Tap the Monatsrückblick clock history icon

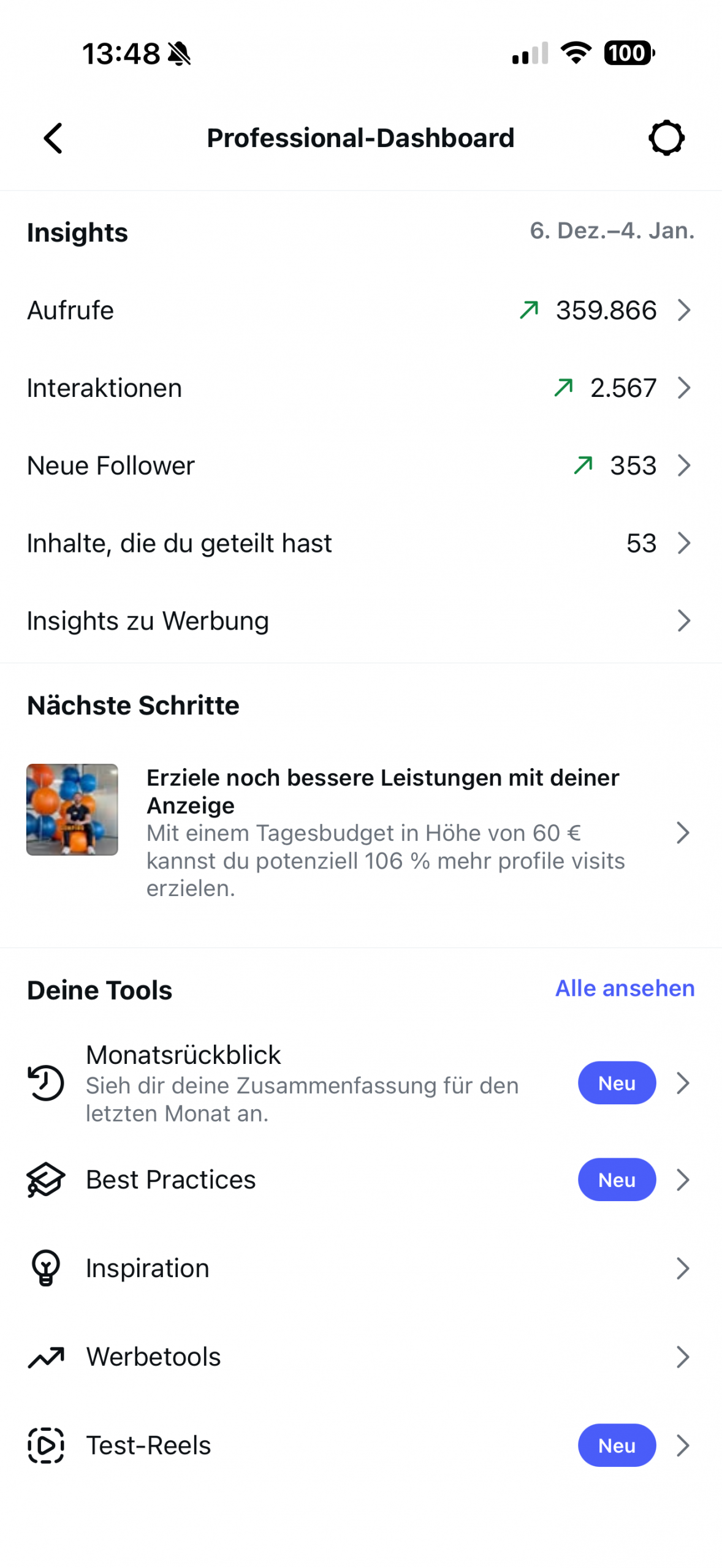click(x=46, y=1082)
